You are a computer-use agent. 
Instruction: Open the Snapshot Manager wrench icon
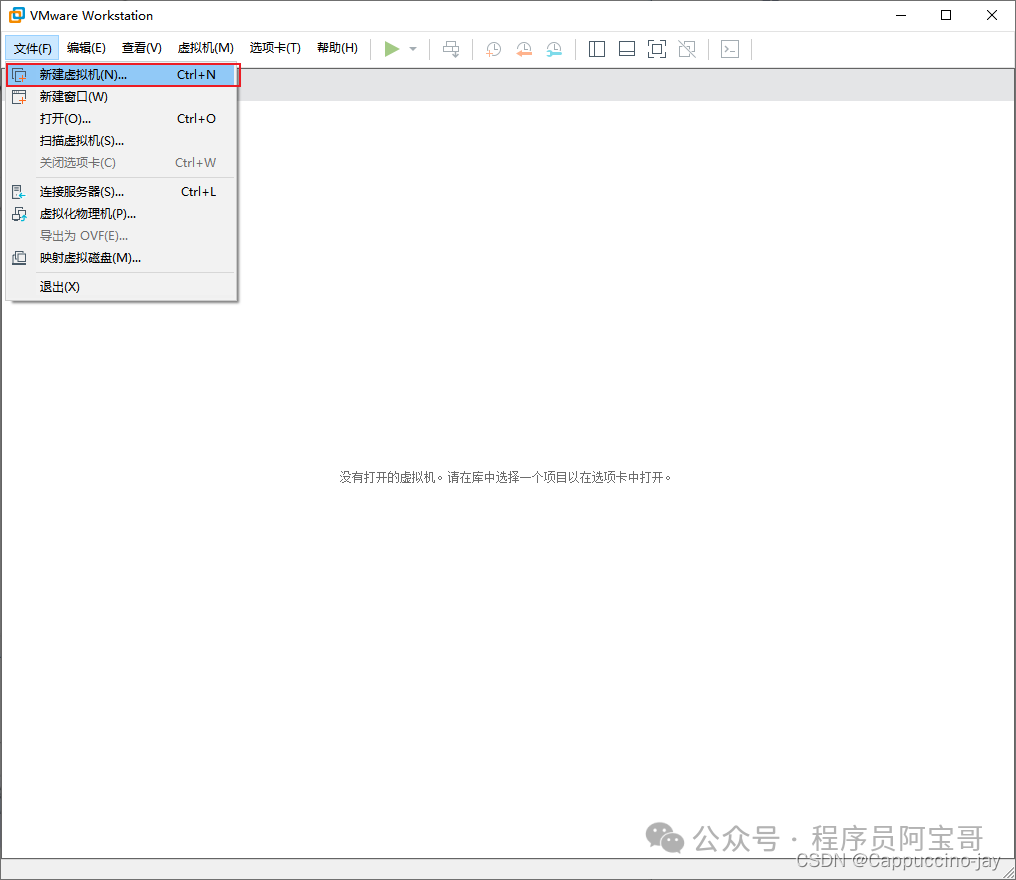[x=554, y=49]
